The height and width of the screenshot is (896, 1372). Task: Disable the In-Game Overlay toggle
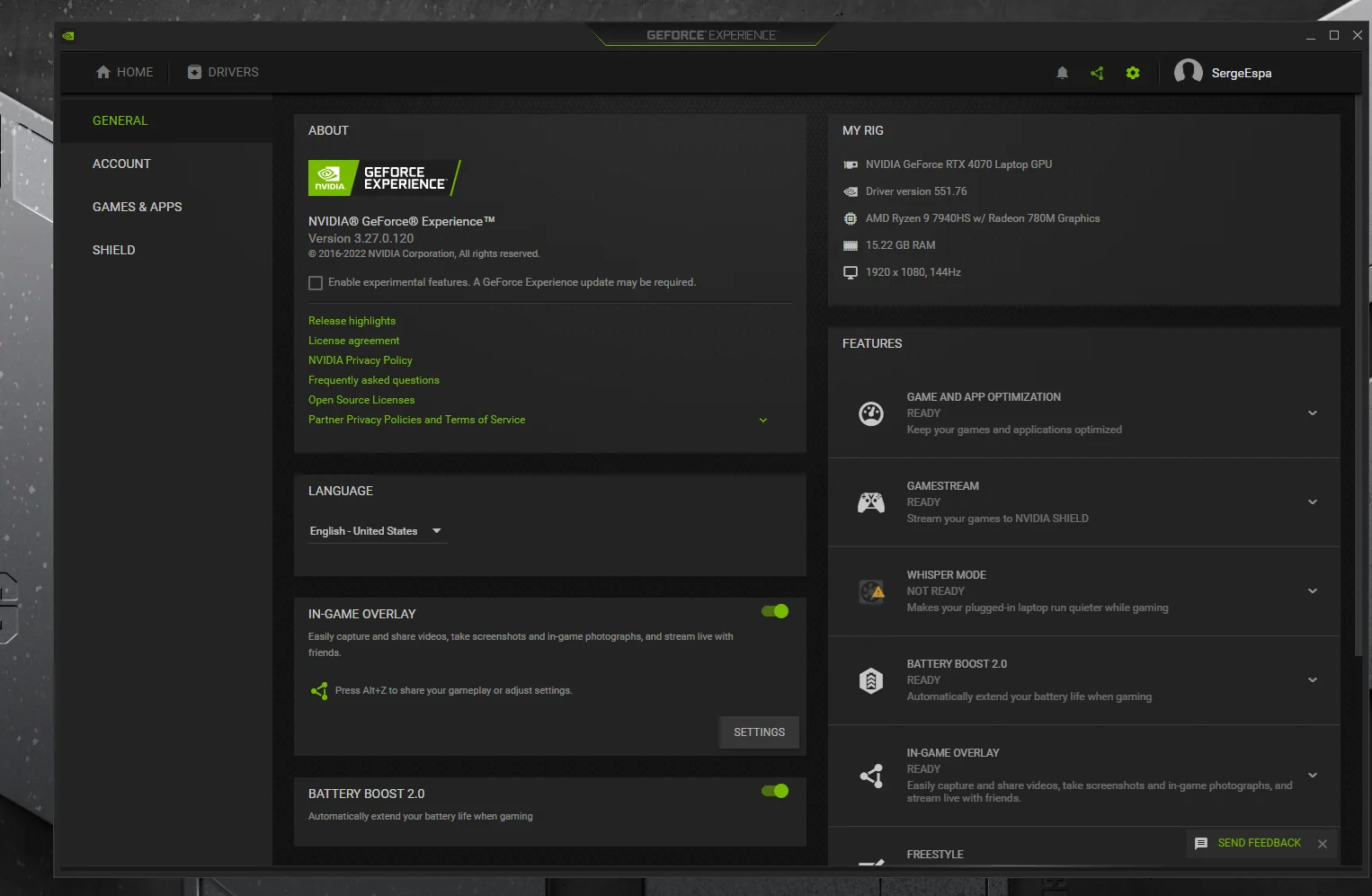(774, 611)
